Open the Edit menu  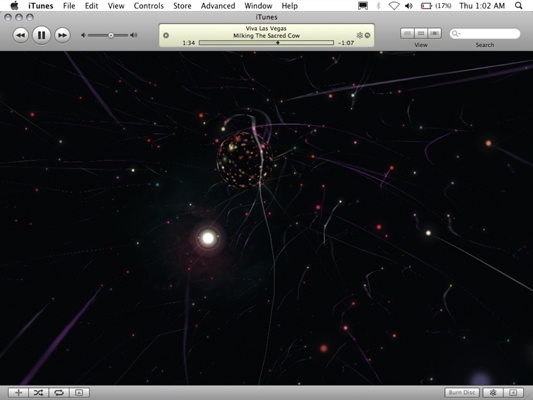[91, 6]
